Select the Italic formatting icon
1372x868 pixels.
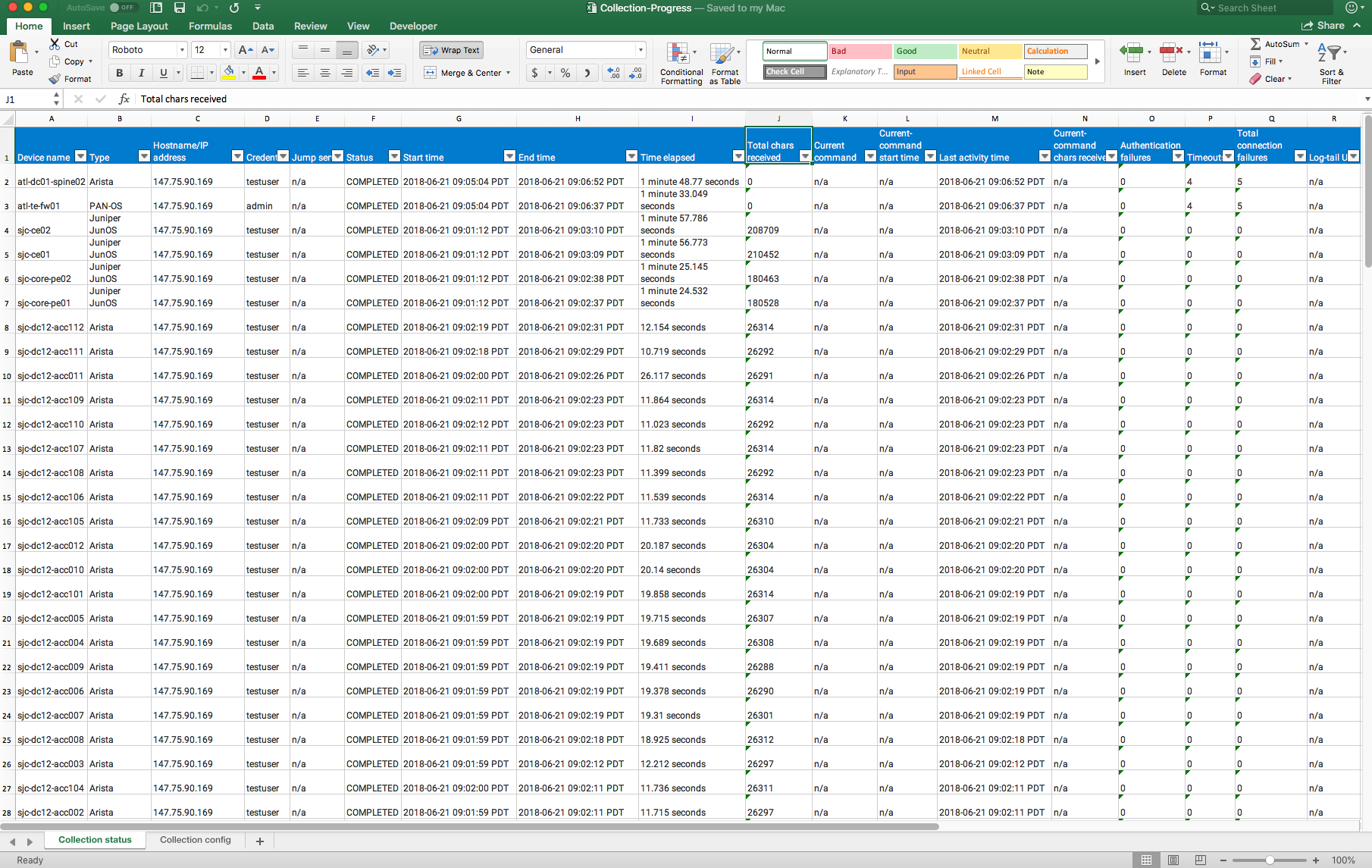pyautogui.click(x=142, y=73)
